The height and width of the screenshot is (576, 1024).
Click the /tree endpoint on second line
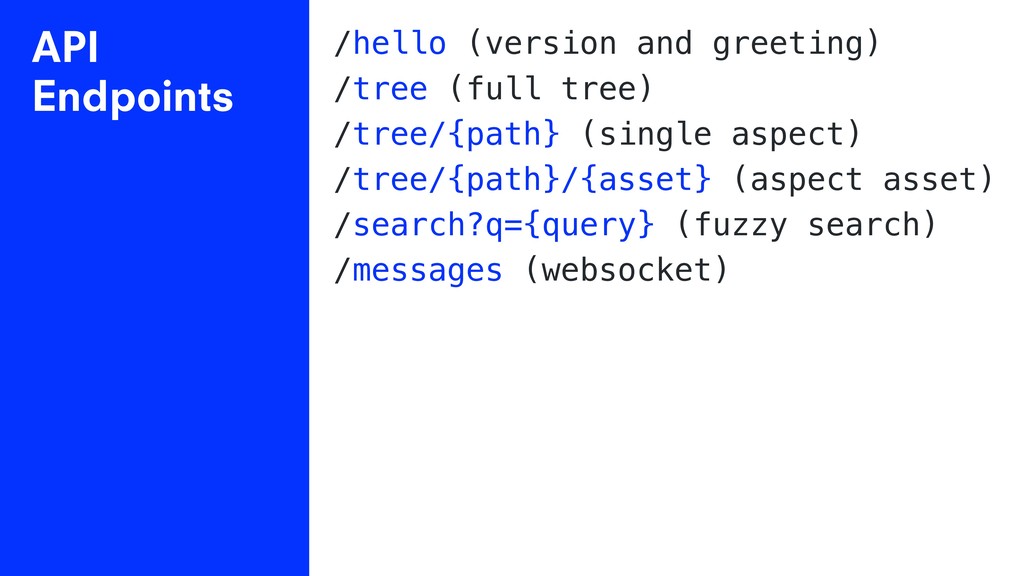click(381, 89)
